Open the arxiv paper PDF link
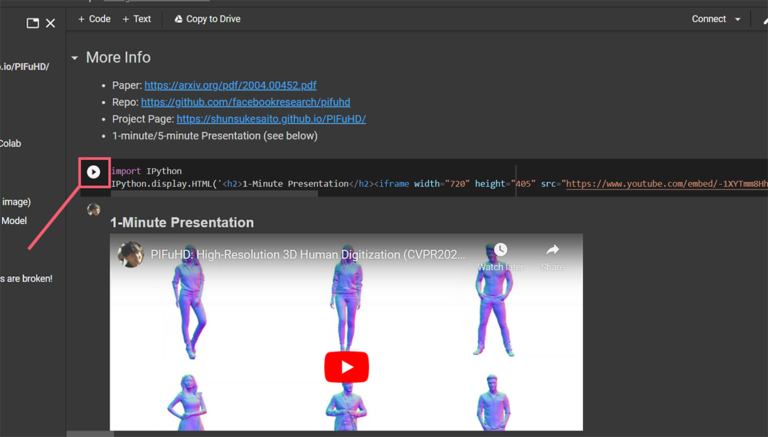The width and height of the screenshot is (768, 437). (x=230, y=85)
